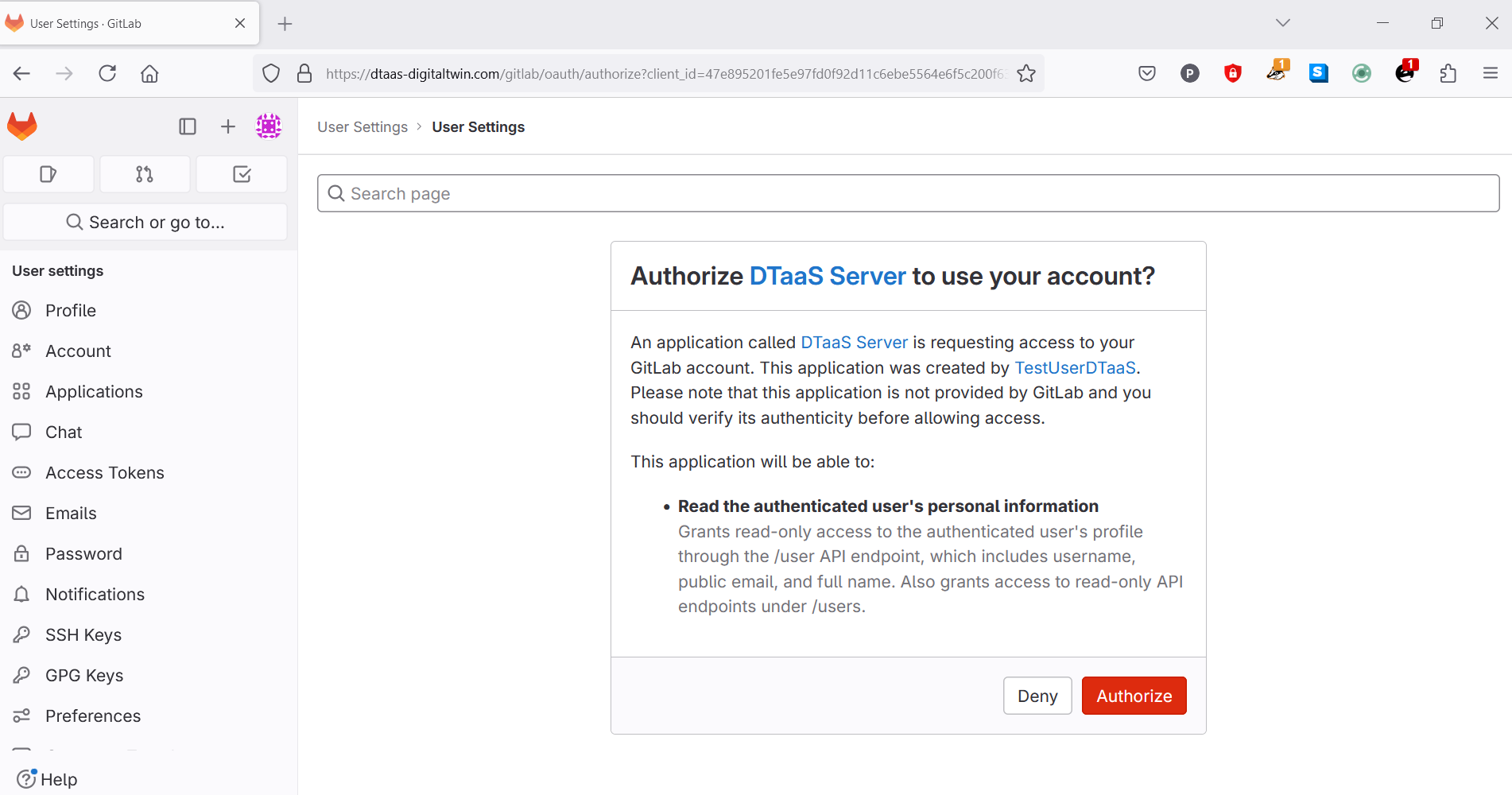Screen dimensions: 1512x795
Task: Reload the current page
Action: point(107,74)
